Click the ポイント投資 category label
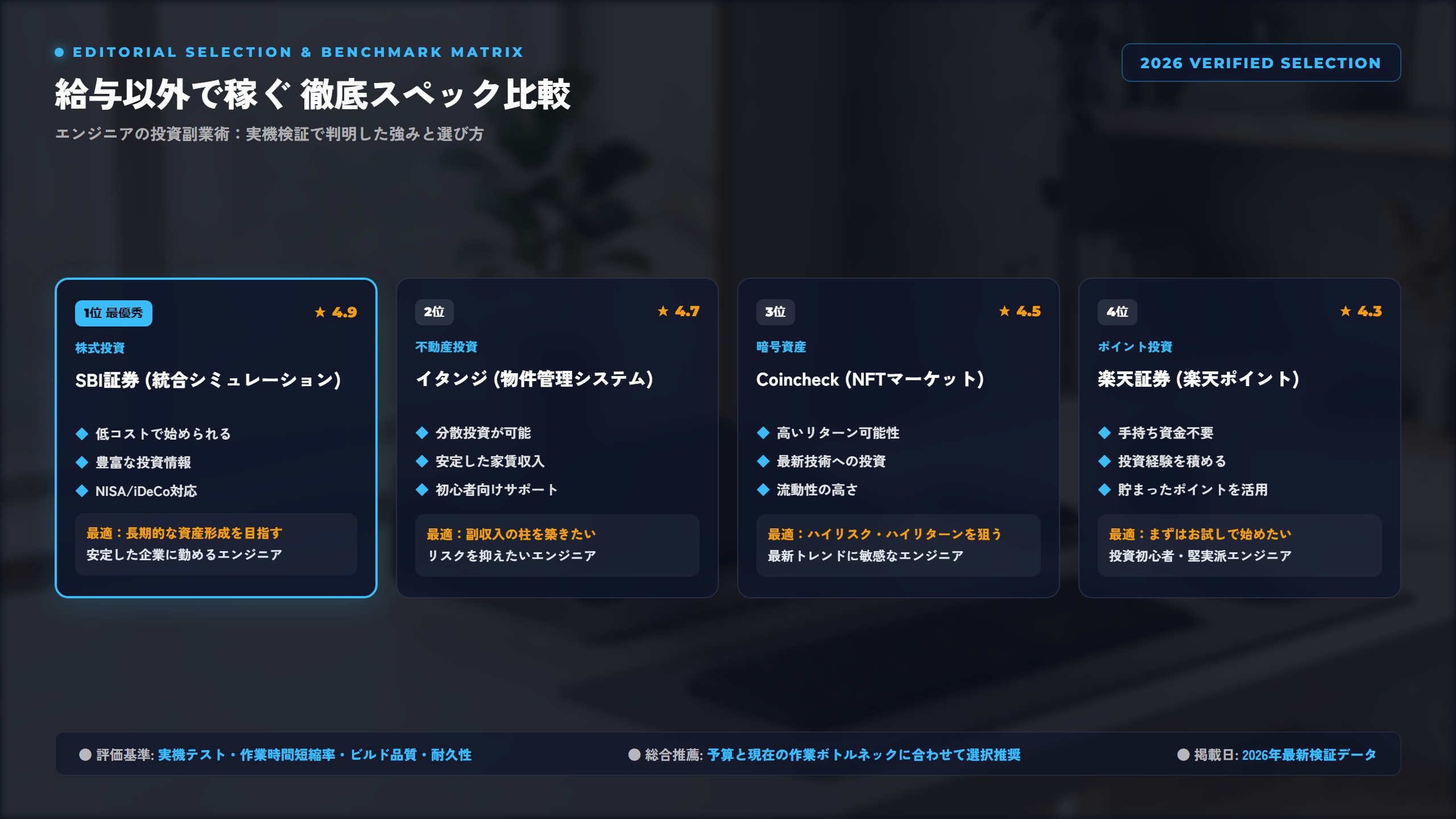Viewport: 1456px width, 819px height. 1135,347
